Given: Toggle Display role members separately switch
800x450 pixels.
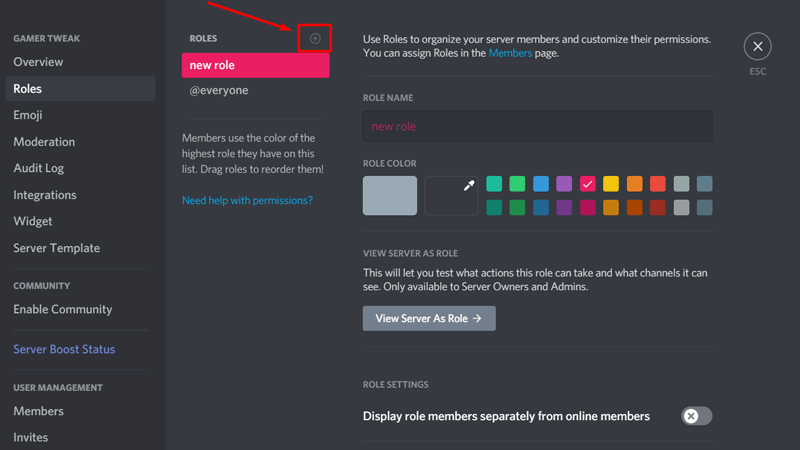Looking at the screenshot, I should pos(696,416).
